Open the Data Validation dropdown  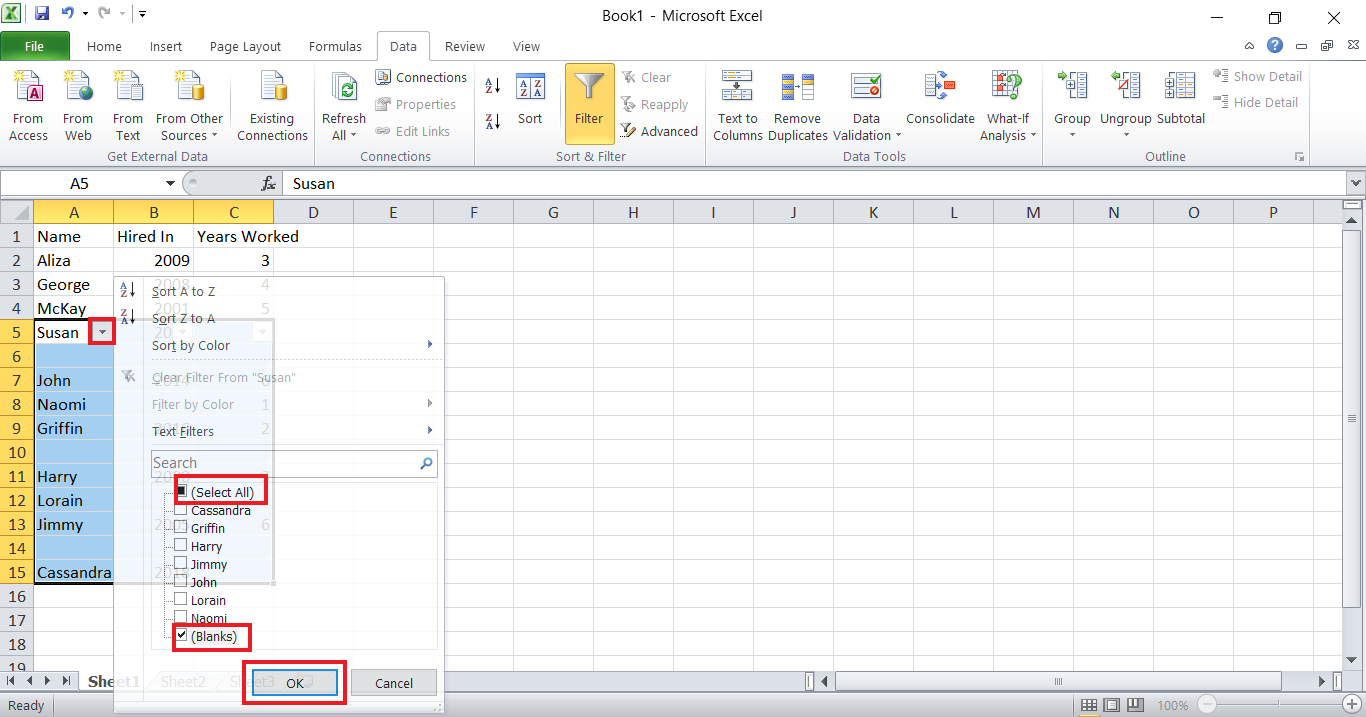tap(865, 103)
